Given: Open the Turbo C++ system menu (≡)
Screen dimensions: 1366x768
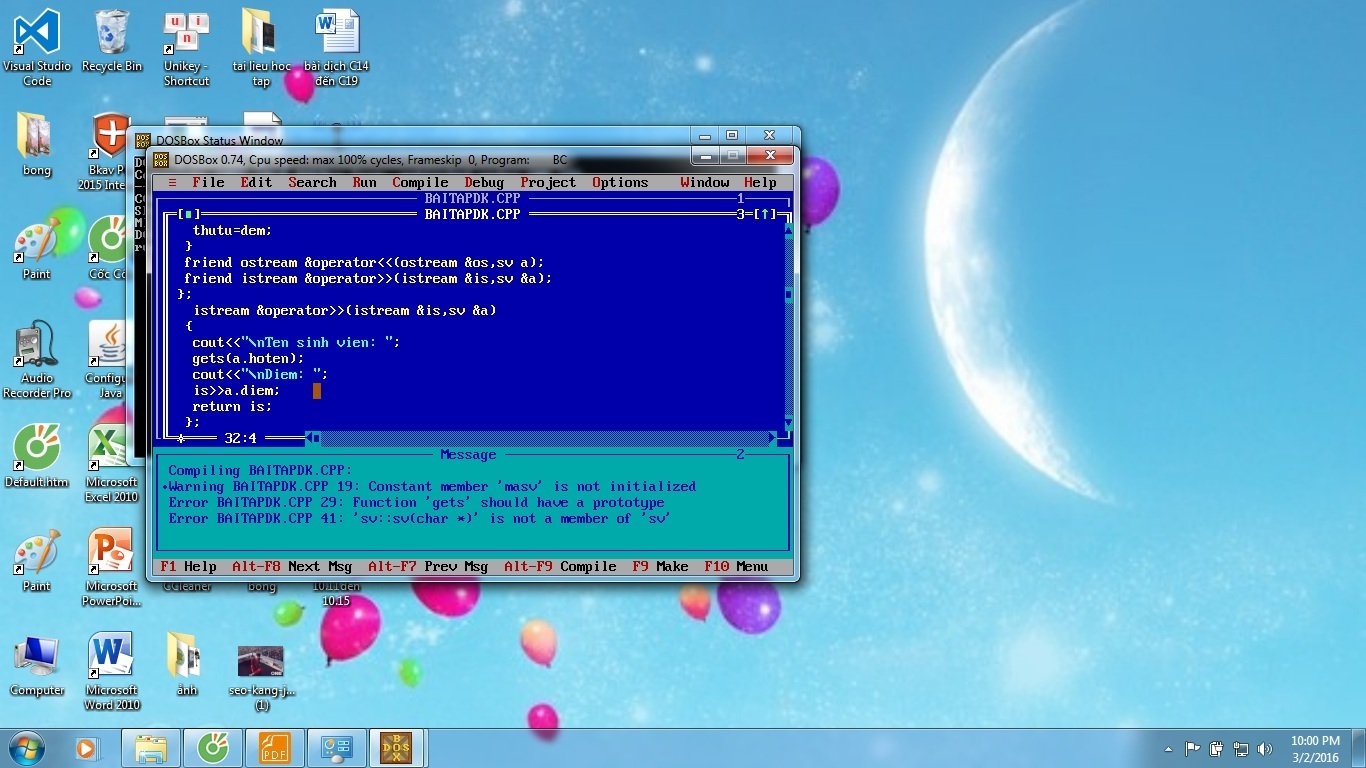Looking at the screenshot, I should [172, 183].
